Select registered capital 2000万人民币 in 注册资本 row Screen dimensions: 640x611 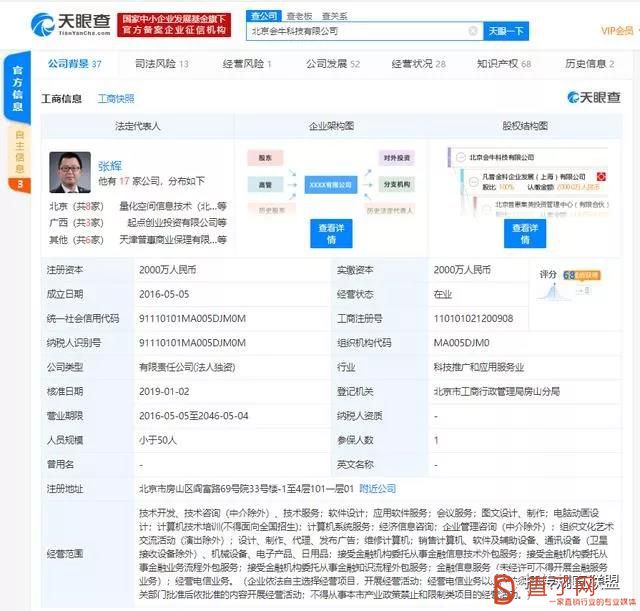tap(167, 270)
